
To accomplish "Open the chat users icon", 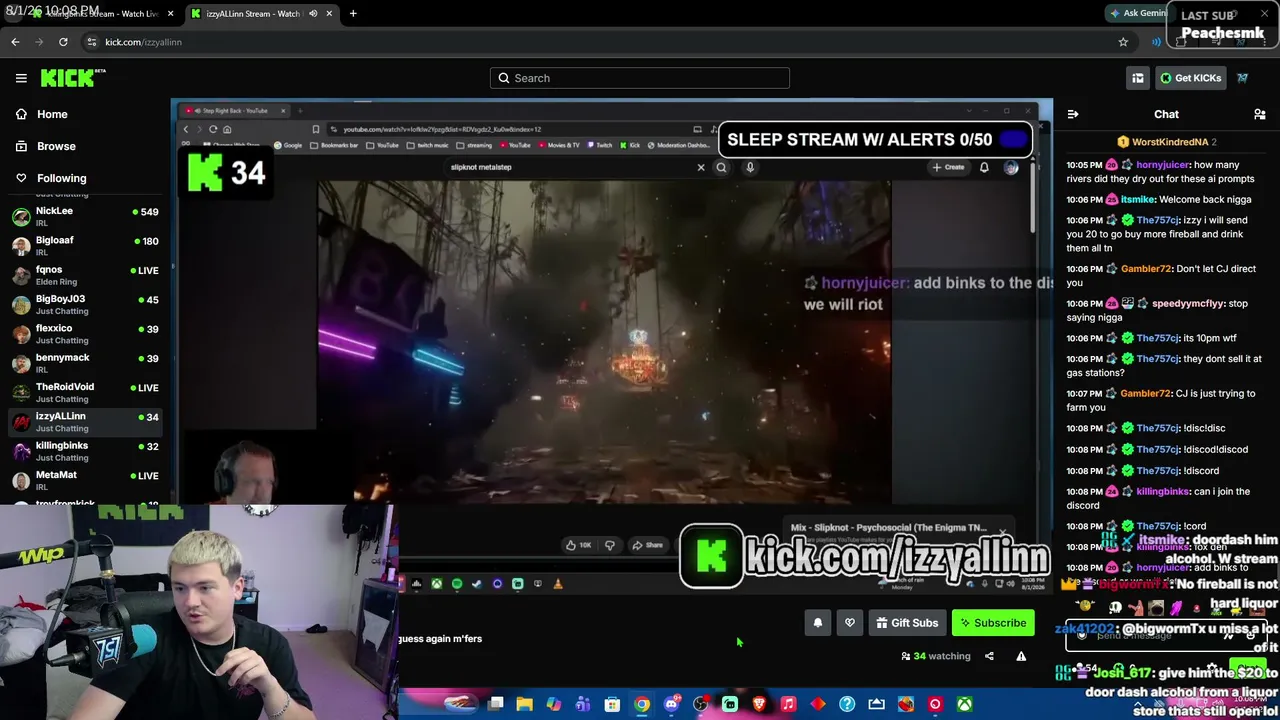I will tap(1260, 115).
